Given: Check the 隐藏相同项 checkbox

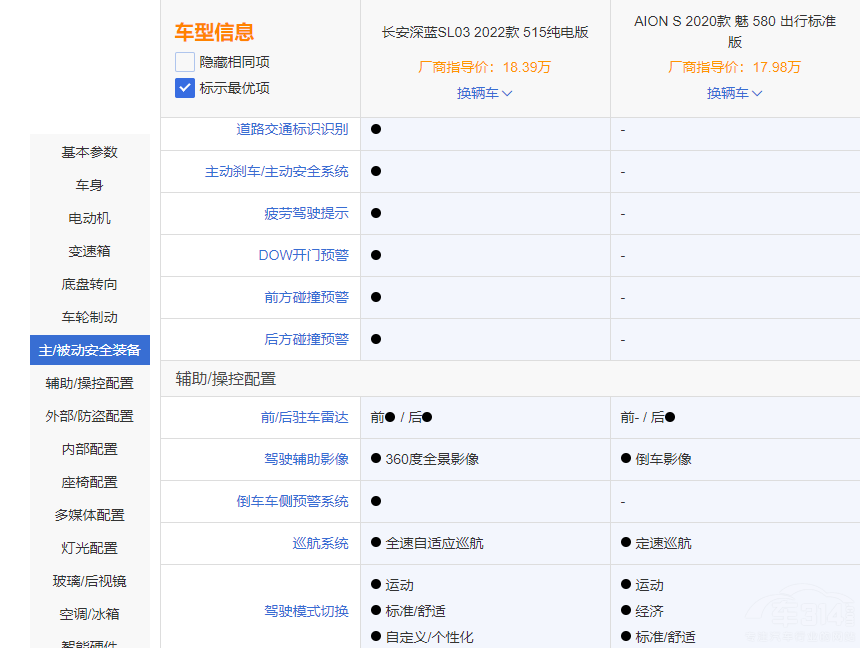Looking at the screenshot, I should coord(185,62).
